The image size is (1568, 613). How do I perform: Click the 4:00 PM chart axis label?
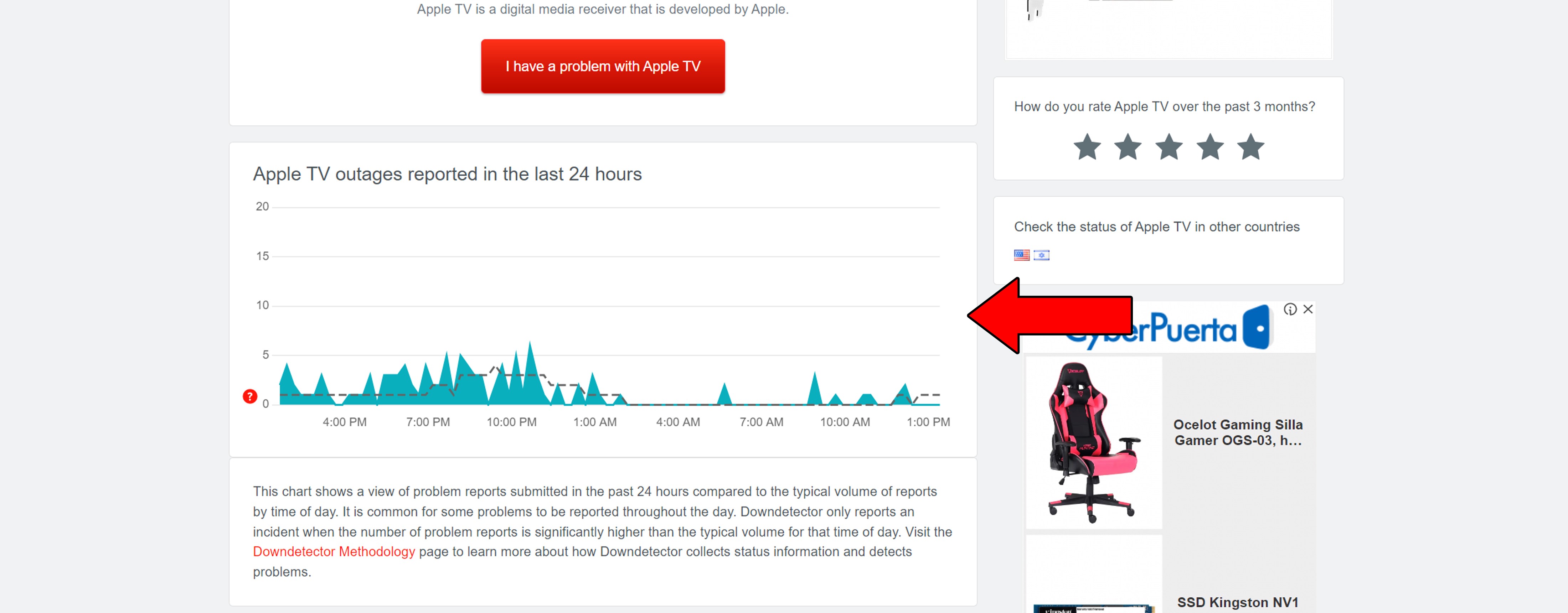pos(345,422)
